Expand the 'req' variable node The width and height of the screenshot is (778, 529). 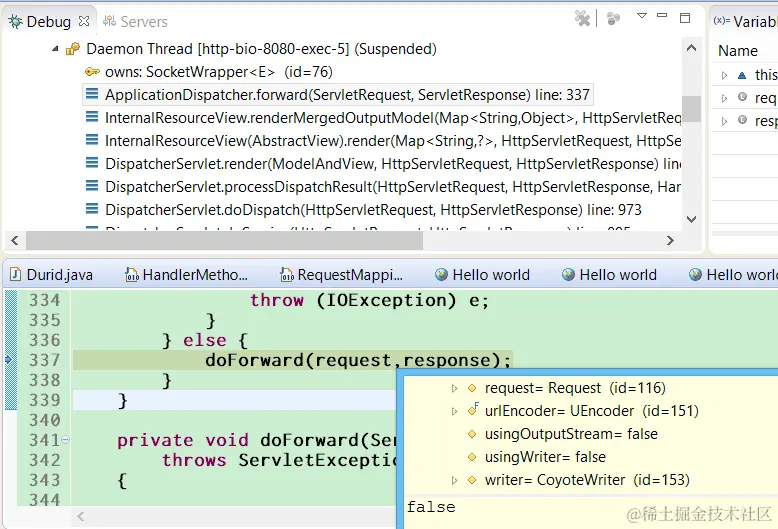tap(724, 98)
